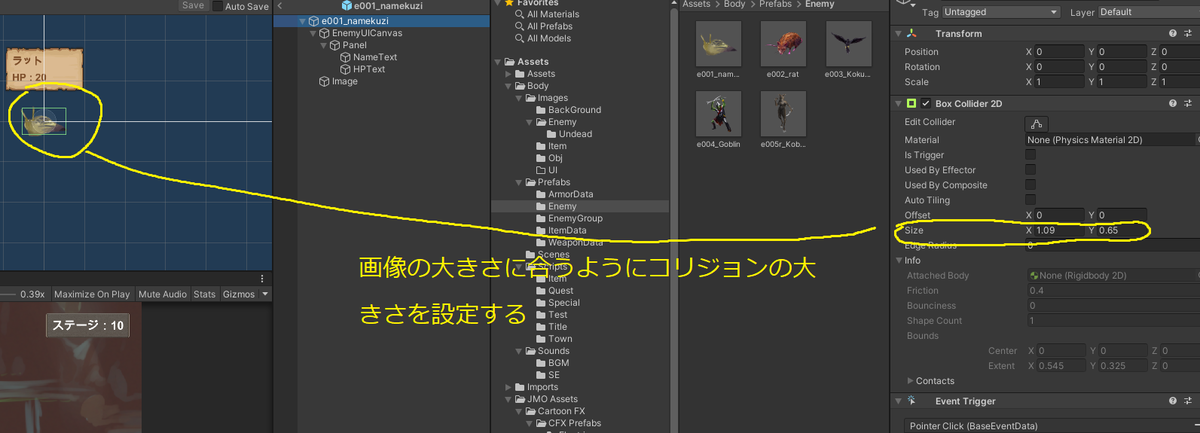The image size is (1200, 433).
Task: Open the Enemy folder under Prefabs
Action: [562, 206]
